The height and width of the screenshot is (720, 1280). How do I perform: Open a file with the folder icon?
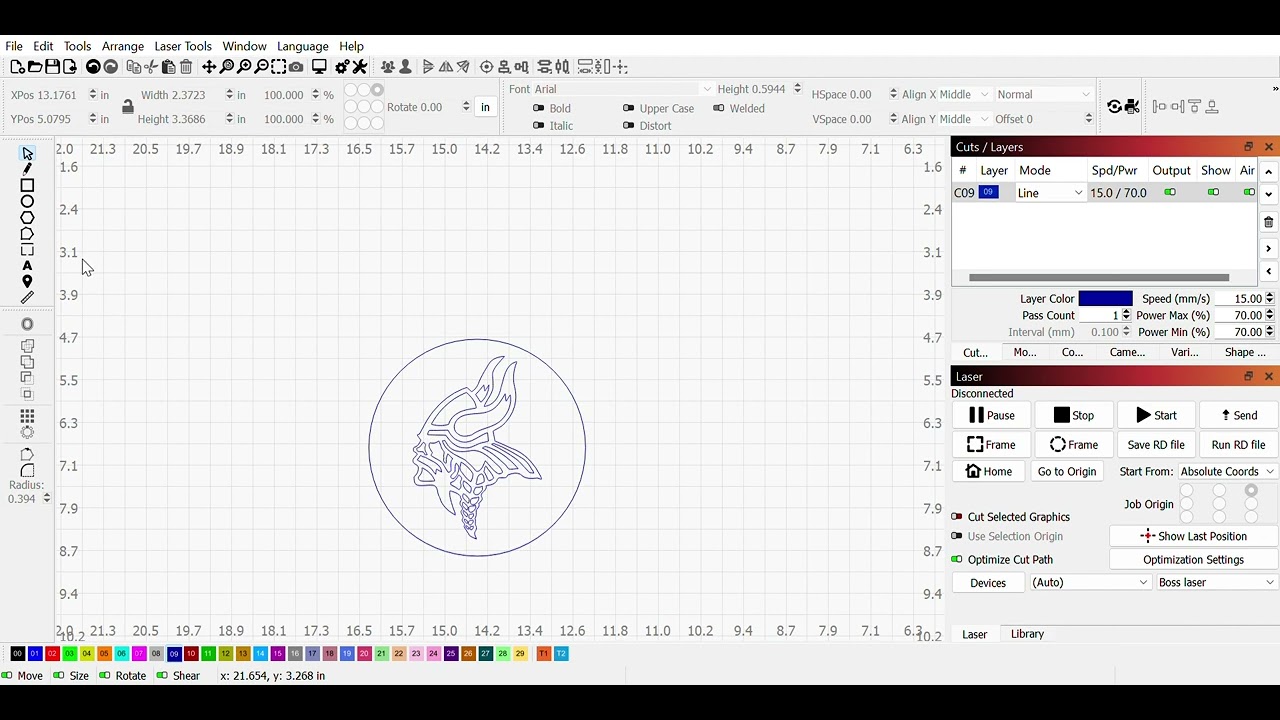[35, 67]
